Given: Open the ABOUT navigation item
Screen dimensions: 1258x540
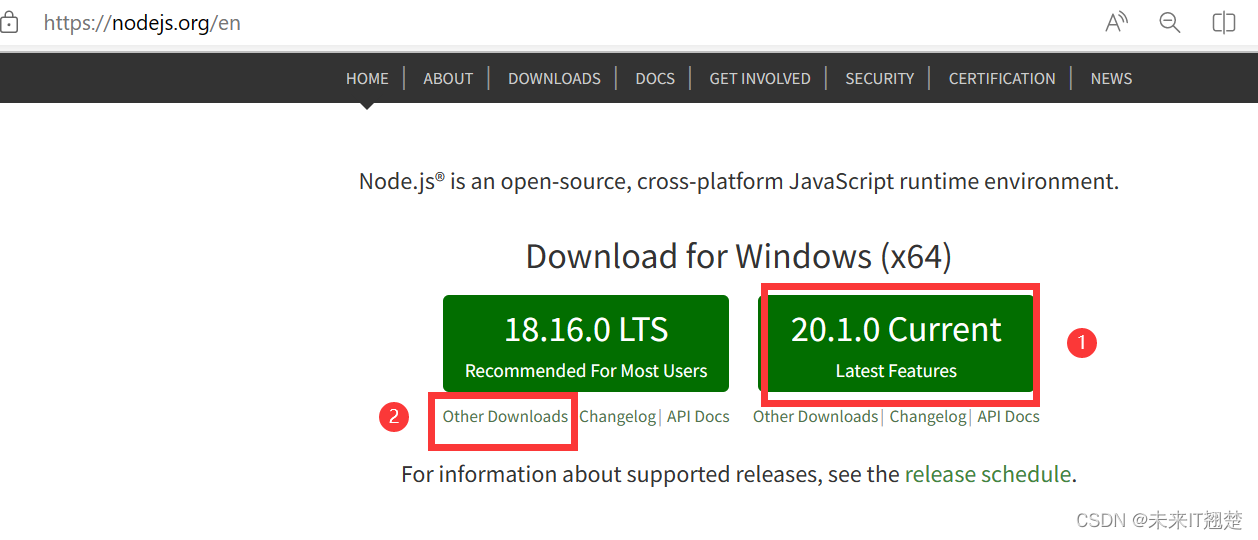Looking at the screenshot, I should click(448, 79).
